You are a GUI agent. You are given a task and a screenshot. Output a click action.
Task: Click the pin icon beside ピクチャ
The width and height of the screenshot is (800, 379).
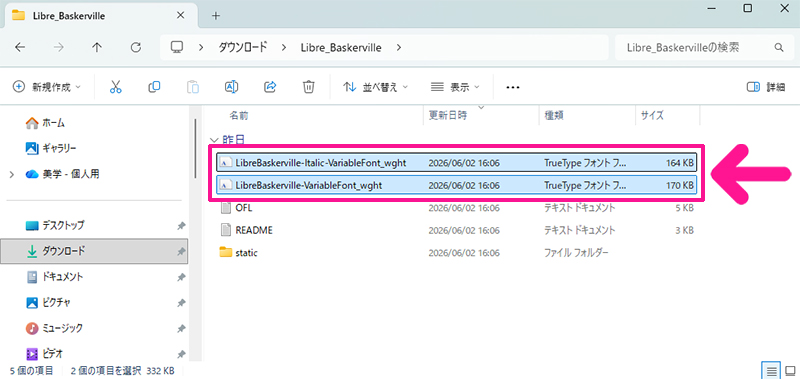coord(181,302)
